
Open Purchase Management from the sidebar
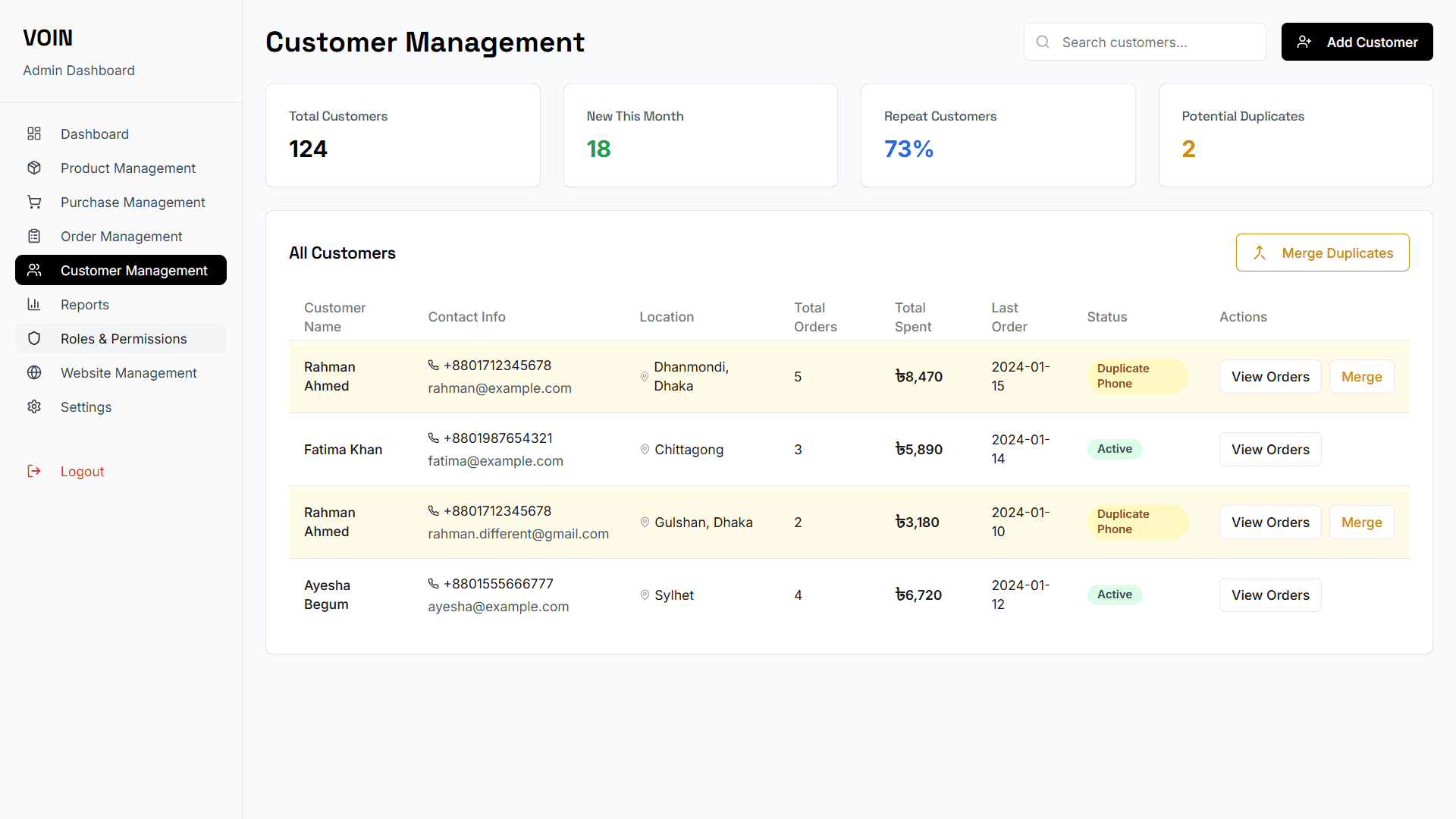click(133, 202)
